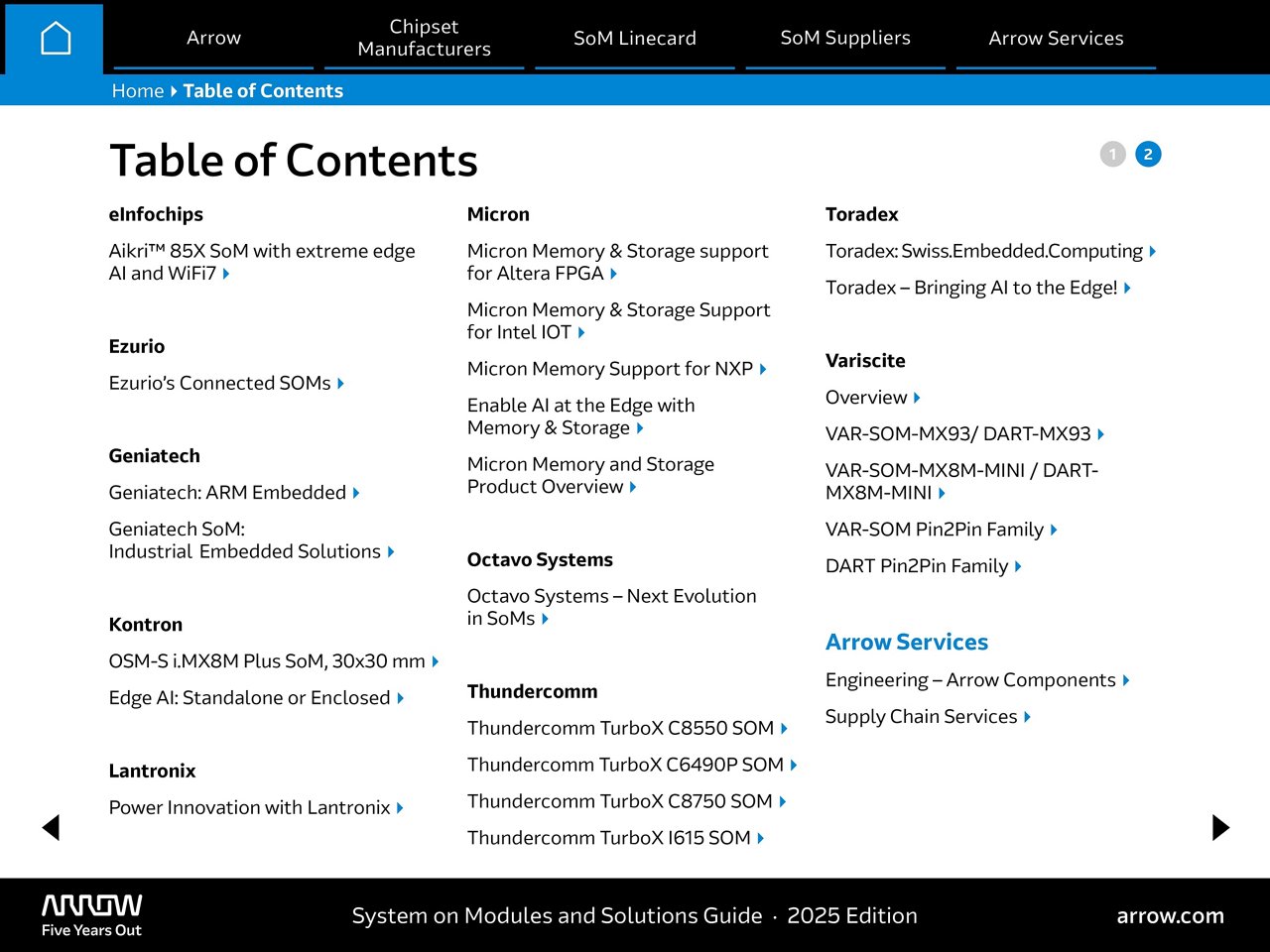
Task: Open the Arrow tab
Action: pos(213,38)
